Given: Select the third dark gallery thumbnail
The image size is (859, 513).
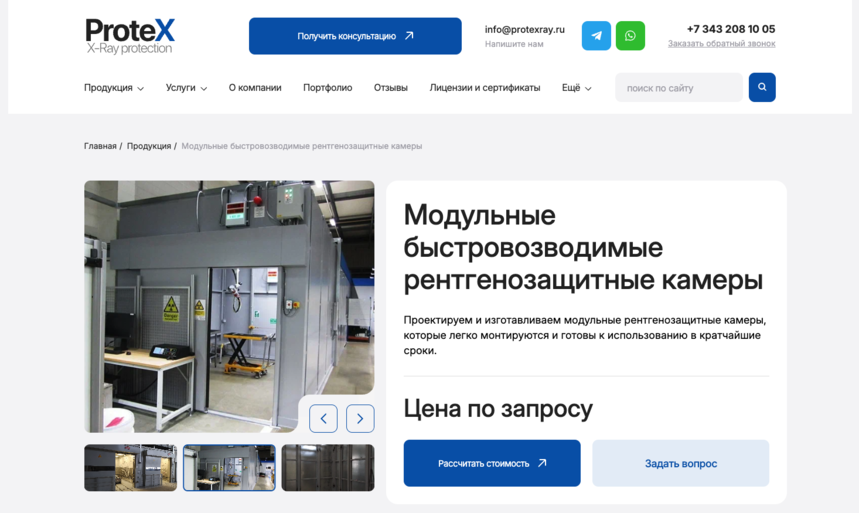Looking at the screenshot, I should coord(328,468).
